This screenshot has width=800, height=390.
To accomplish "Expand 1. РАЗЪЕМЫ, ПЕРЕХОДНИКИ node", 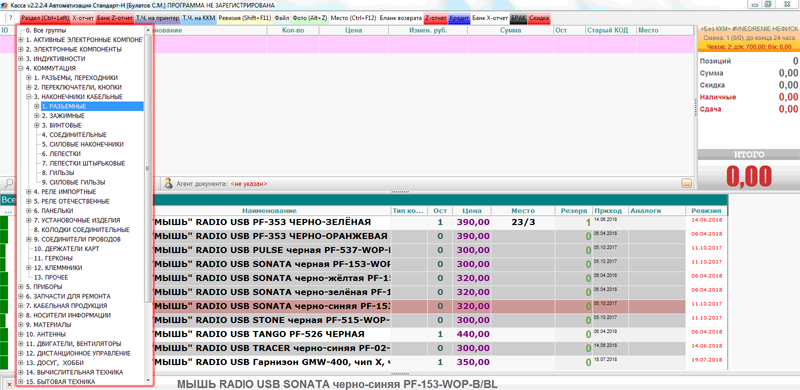I will click(29, 78).
